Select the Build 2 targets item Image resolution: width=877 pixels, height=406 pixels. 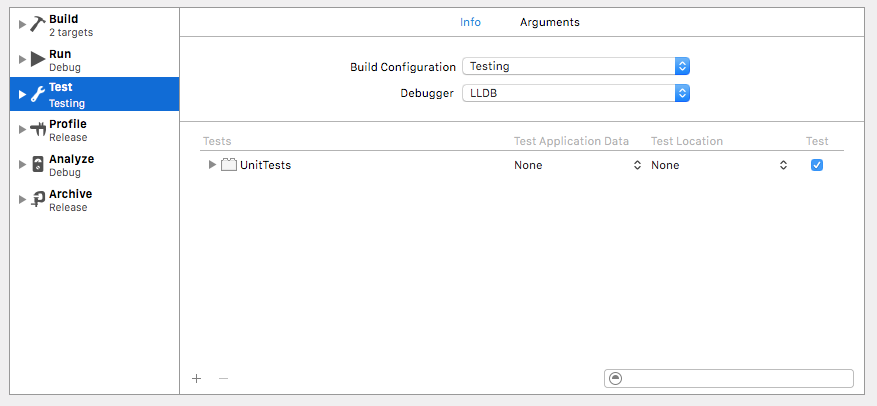click(95, 25)
